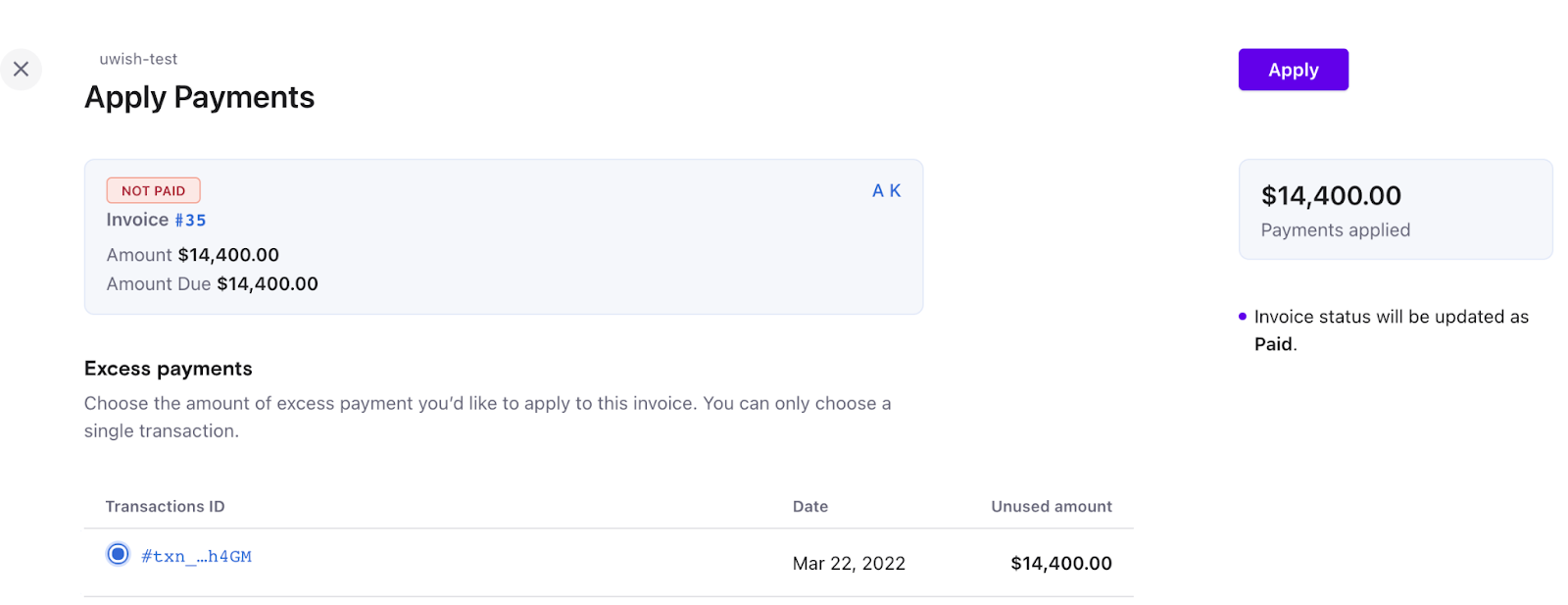Click the Excess payments heading
Viewport: 1568px width, 605px height.
point(168,369)
